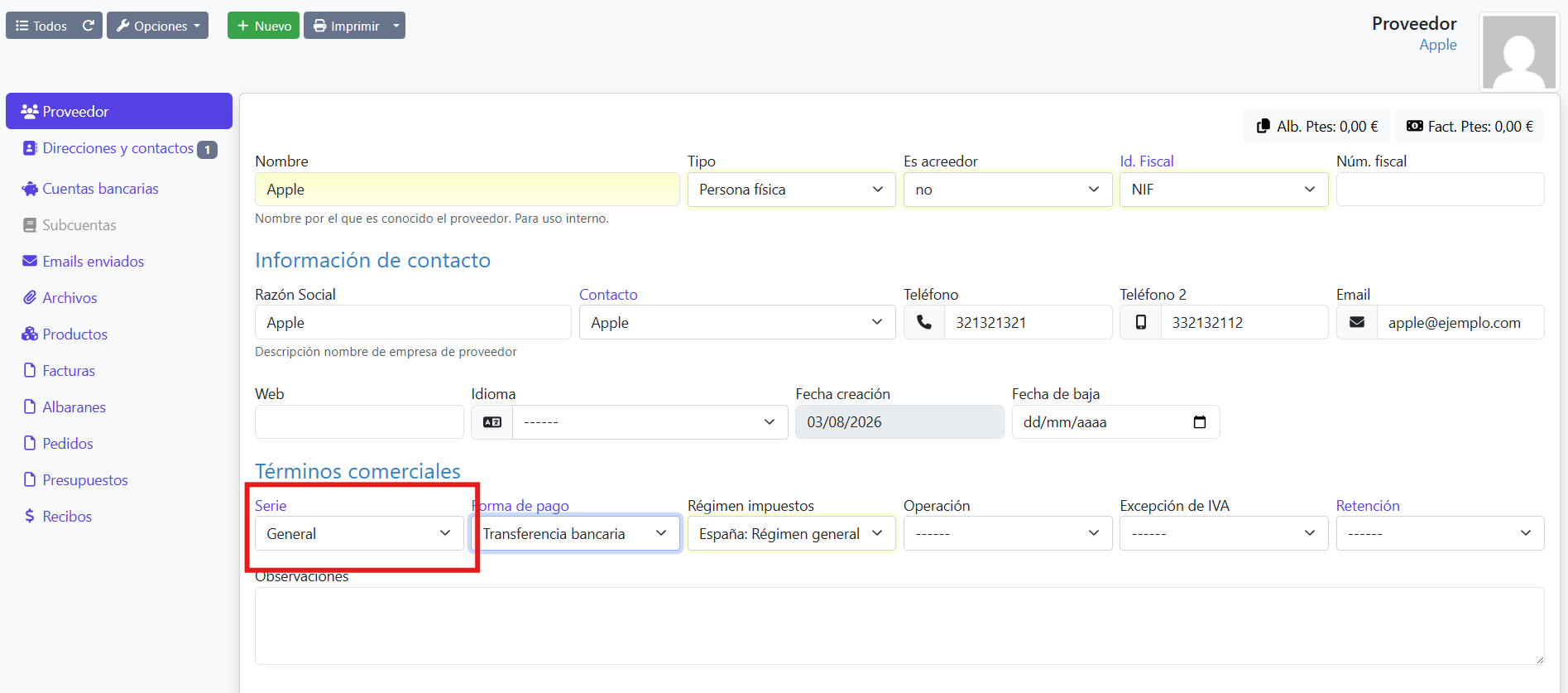
Task: Switch to the Recibos tab
Action: [119, 517]
